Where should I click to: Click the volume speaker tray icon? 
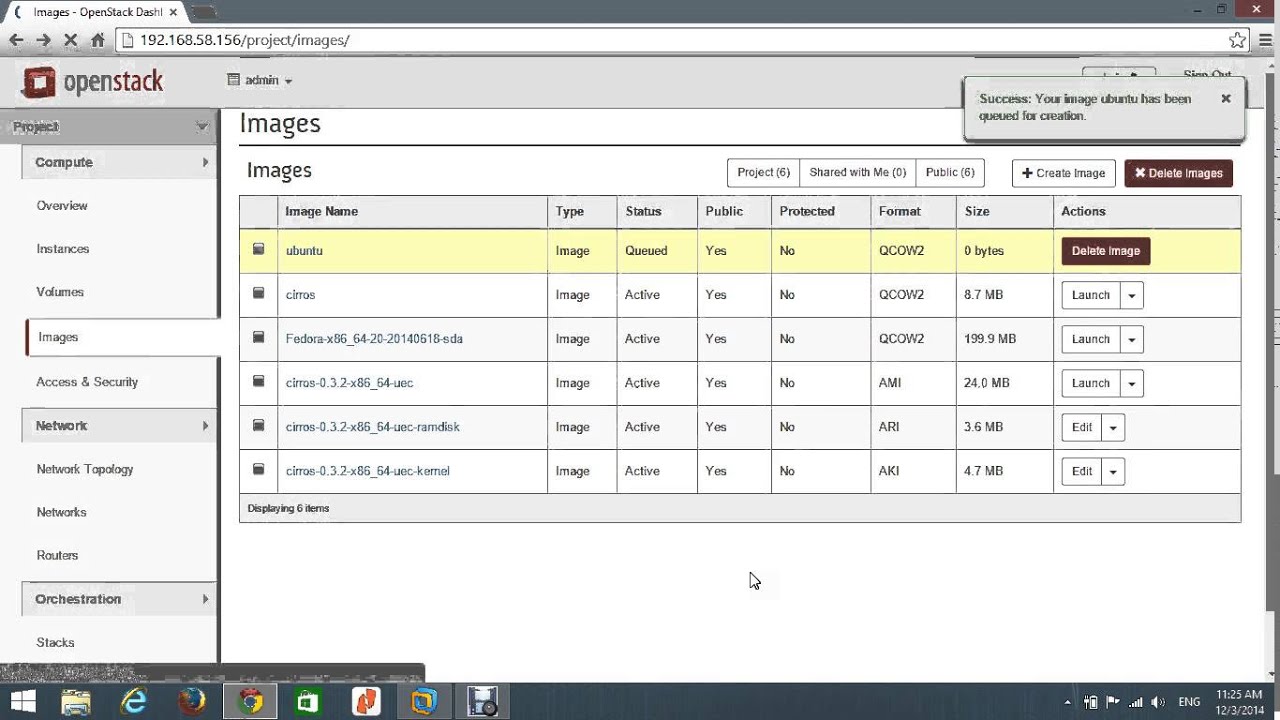[1158, 702]
